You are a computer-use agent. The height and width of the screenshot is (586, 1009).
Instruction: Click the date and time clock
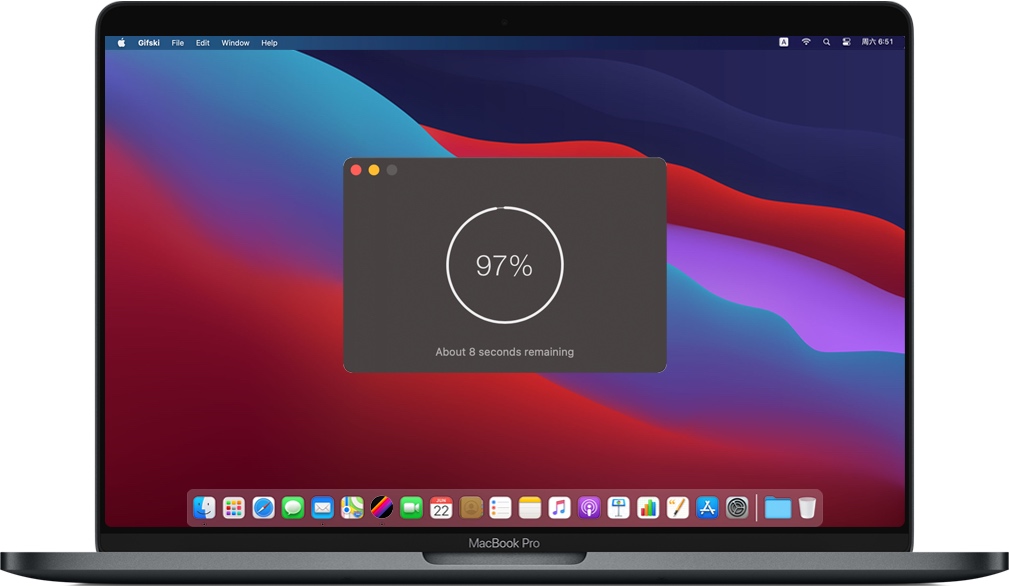(879, 43)
